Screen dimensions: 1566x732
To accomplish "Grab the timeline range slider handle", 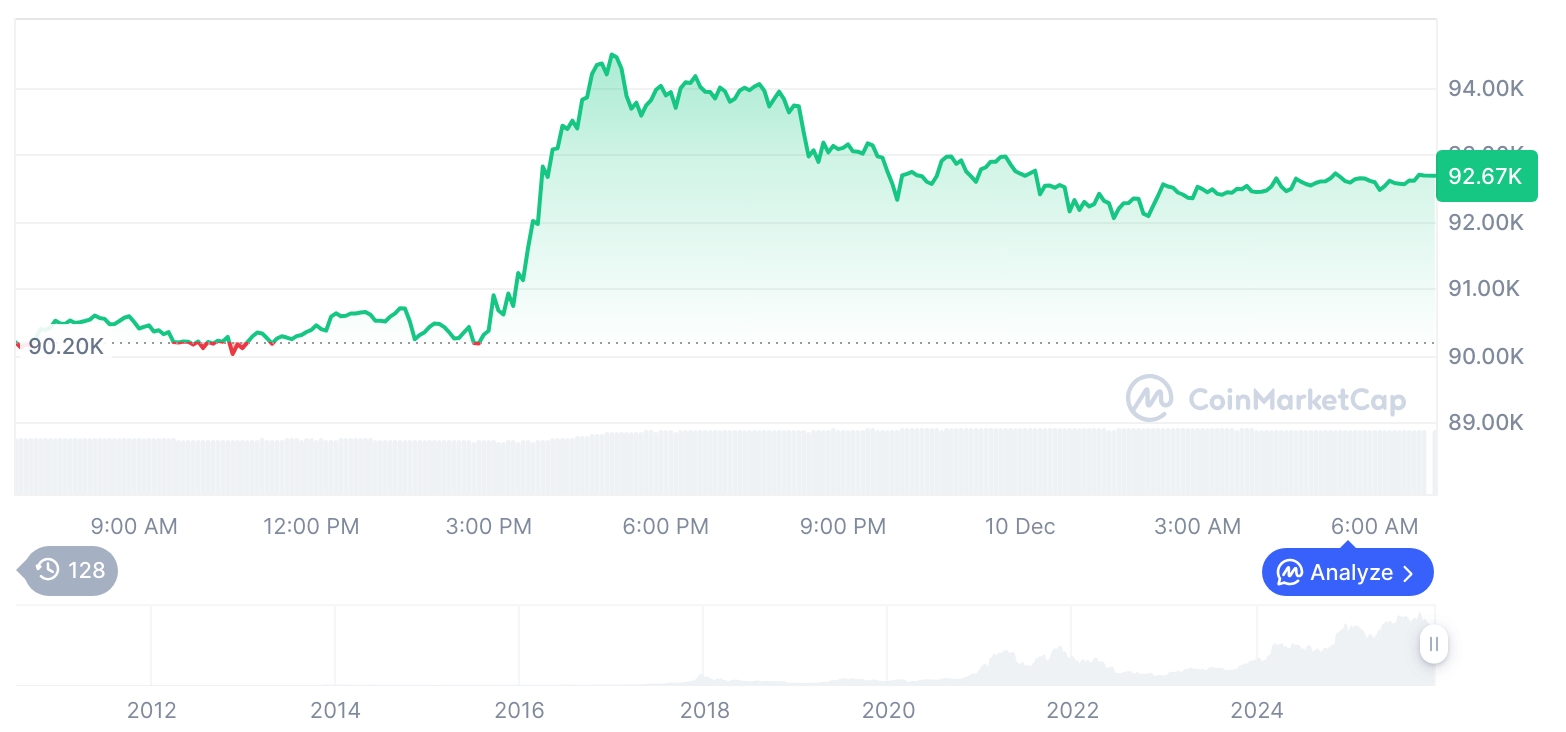I will [x=1434, y=644].
